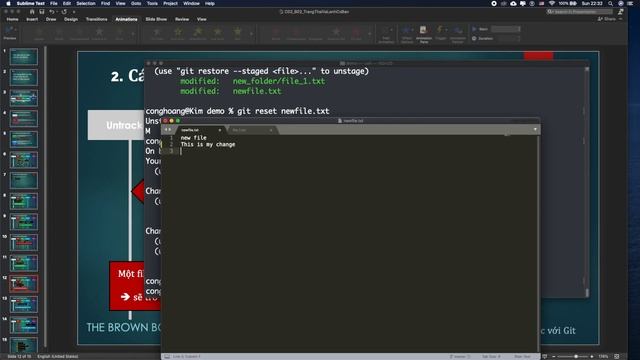Select slide 9 thumbnail in the slide panel
Screen dimensions: 640x360
[x=24, y=222]
